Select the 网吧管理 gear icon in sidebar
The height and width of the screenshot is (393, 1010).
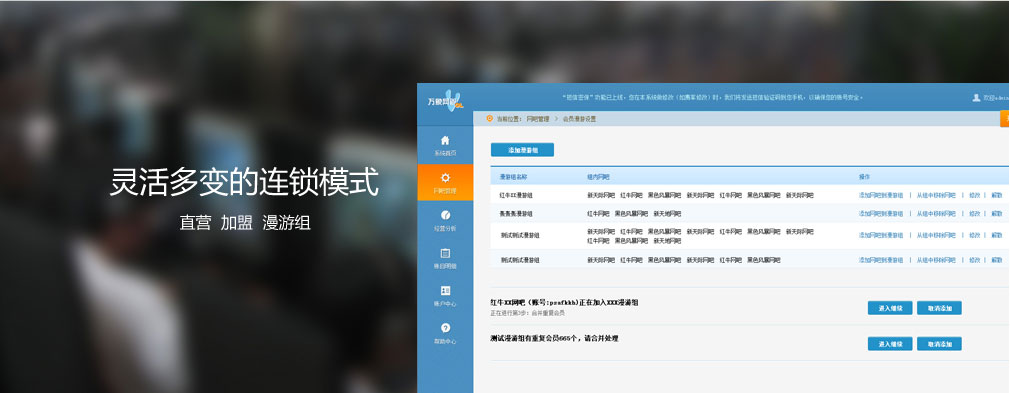pos(445,178)
